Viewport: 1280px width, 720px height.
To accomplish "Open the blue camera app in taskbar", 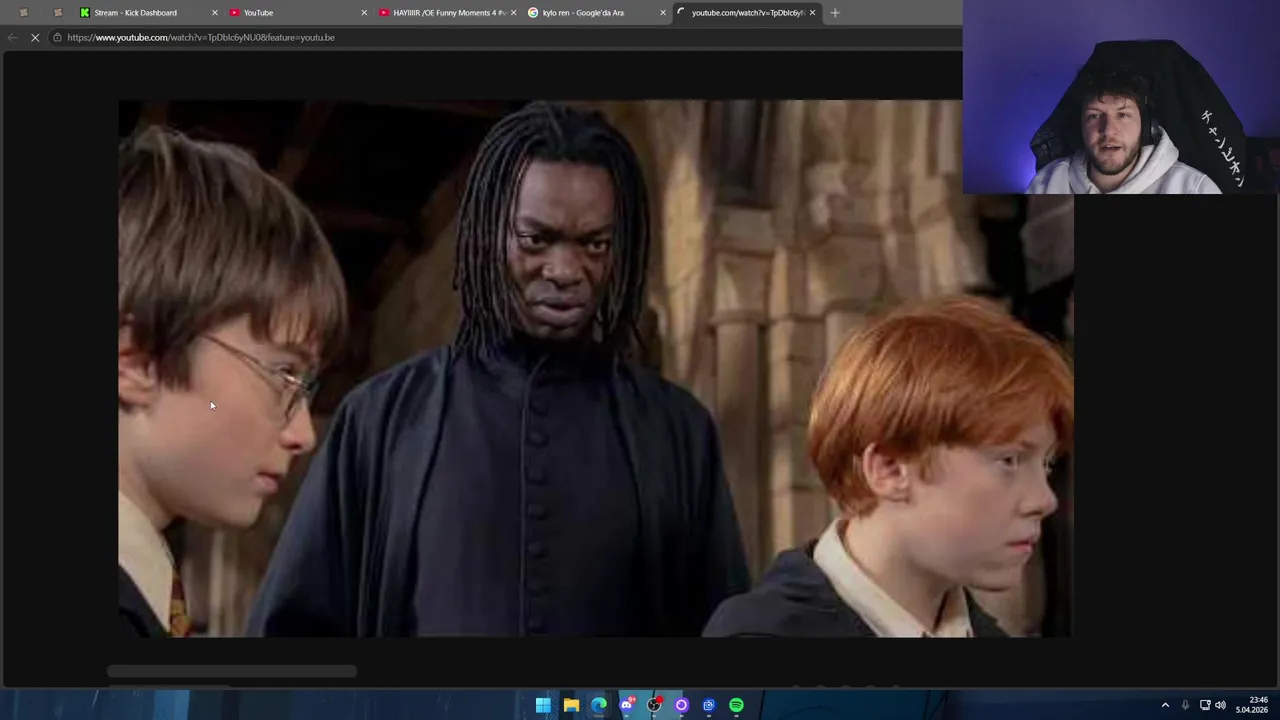I will [709, 705].
